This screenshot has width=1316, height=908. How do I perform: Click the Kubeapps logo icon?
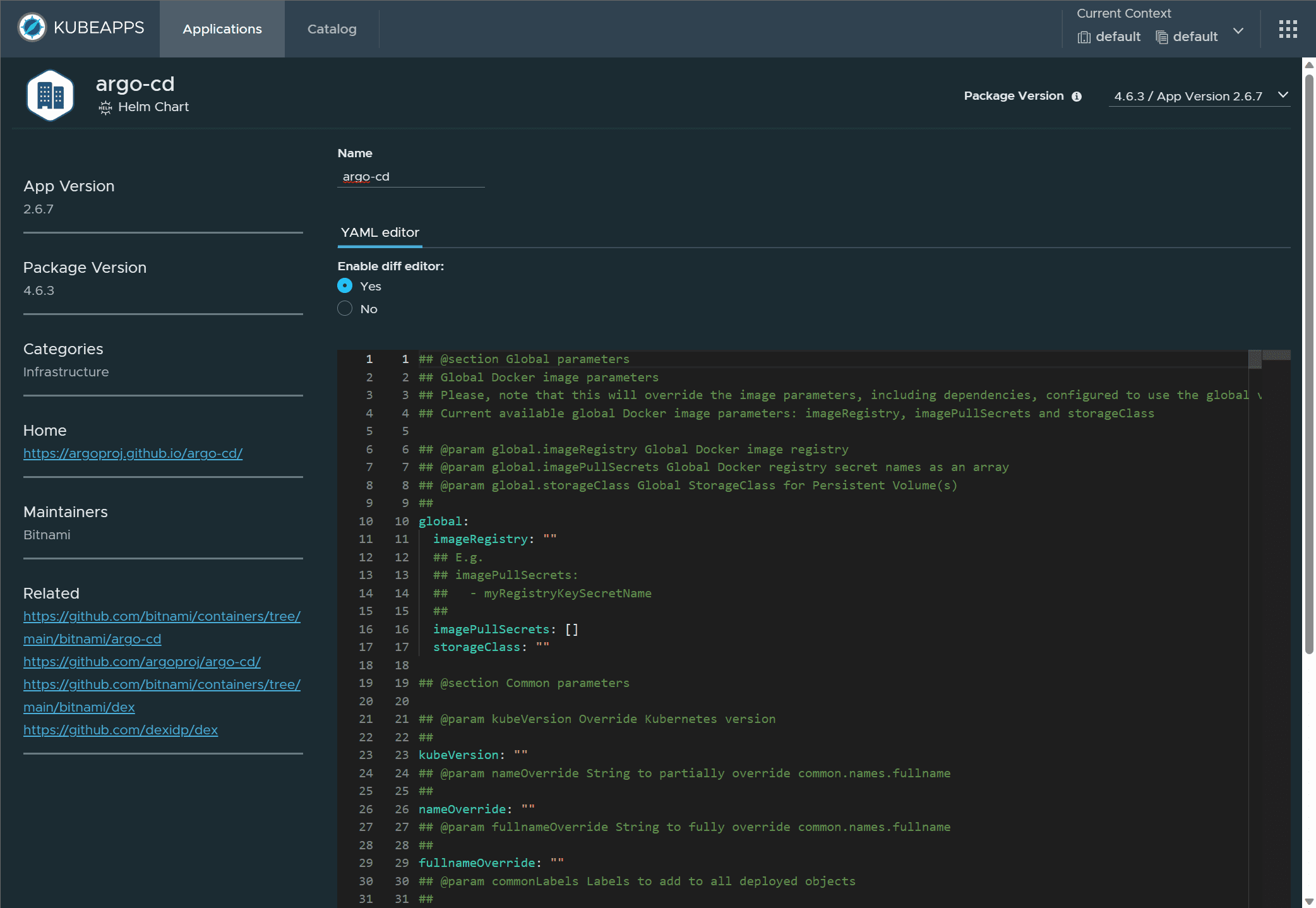tap(32, 28)
